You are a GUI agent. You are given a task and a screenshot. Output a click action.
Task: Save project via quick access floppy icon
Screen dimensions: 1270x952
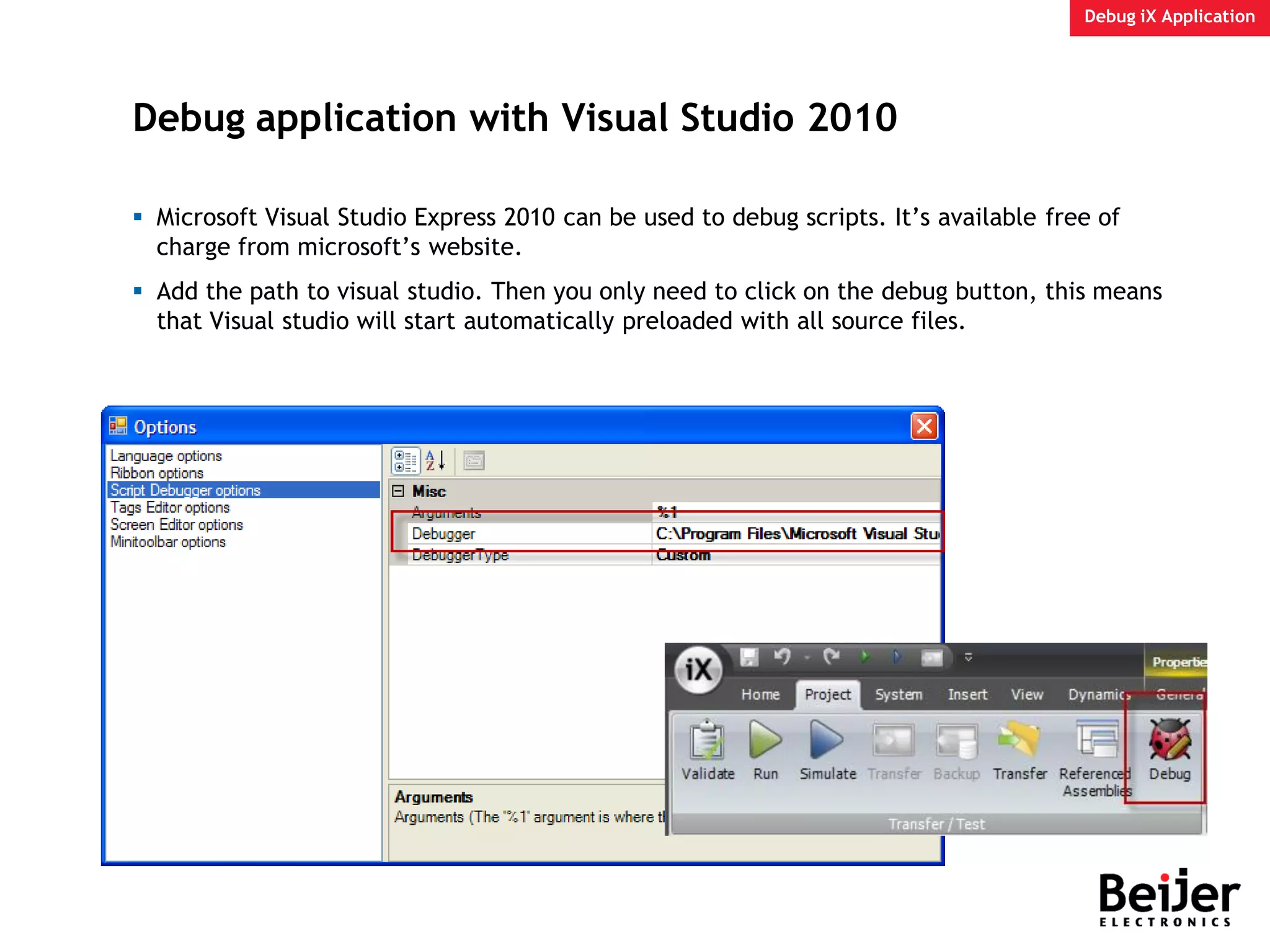point(749,657)
